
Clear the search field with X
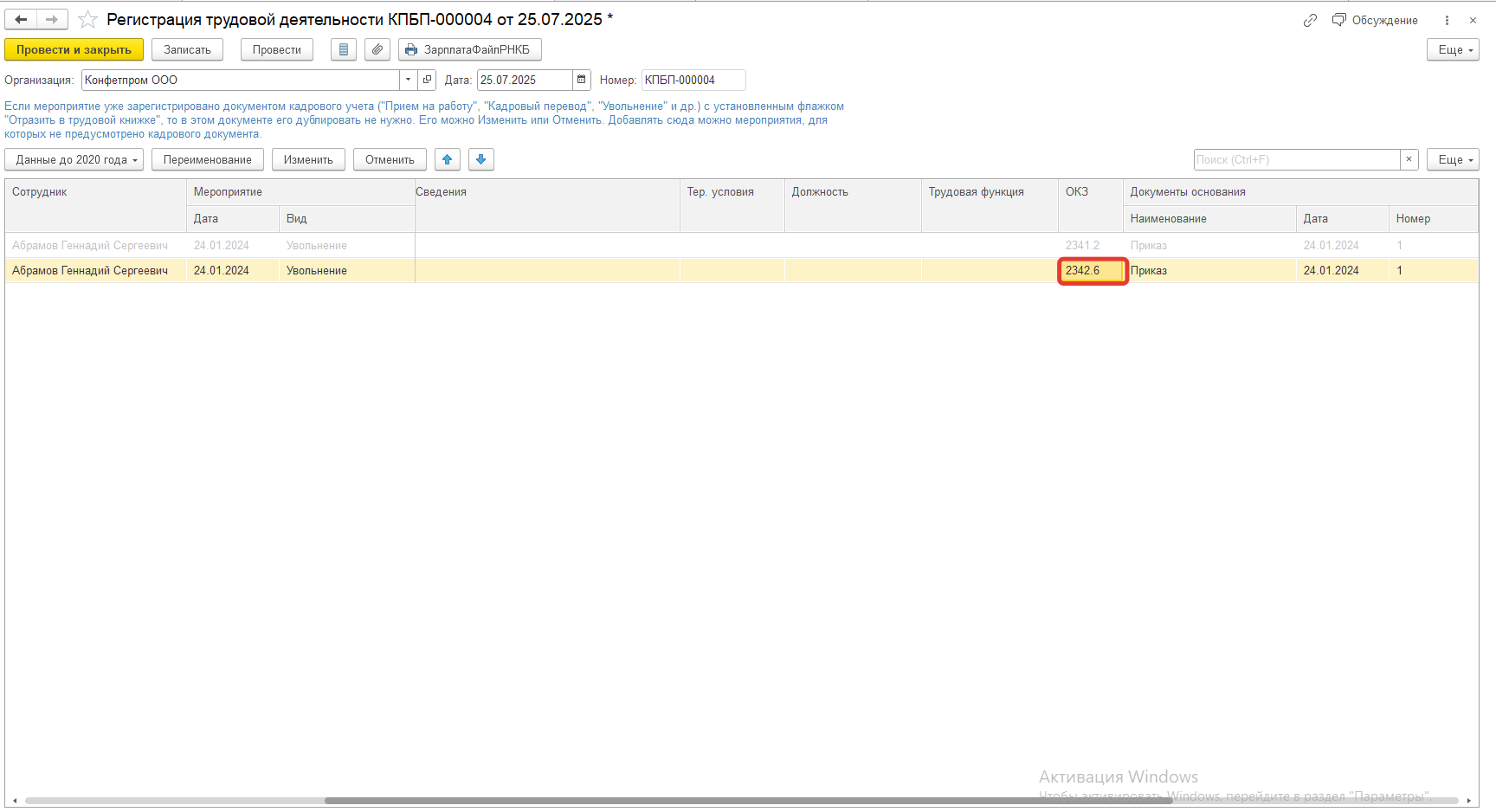(x=1409, y=159)
